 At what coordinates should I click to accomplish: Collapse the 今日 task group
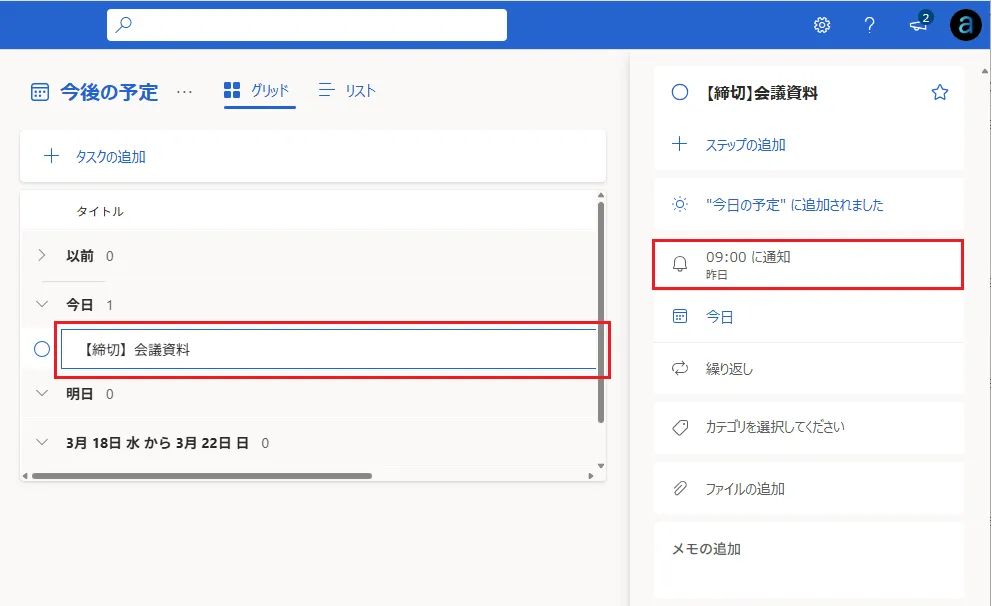tap(41, 304)
